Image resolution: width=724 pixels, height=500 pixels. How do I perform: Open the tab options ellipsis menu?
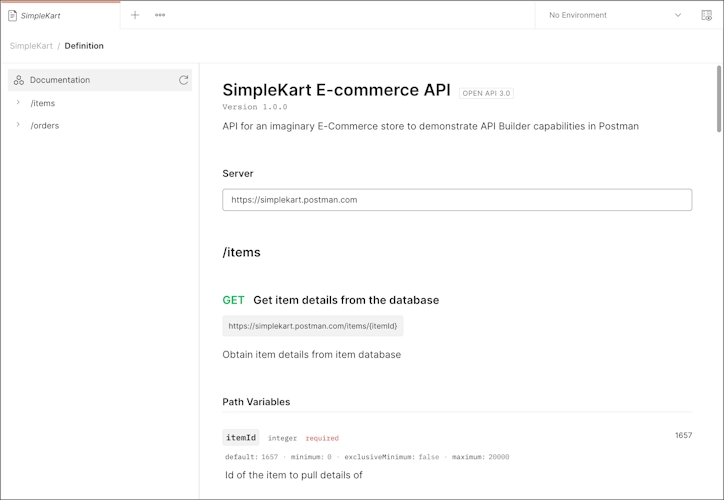coord(160,15)
